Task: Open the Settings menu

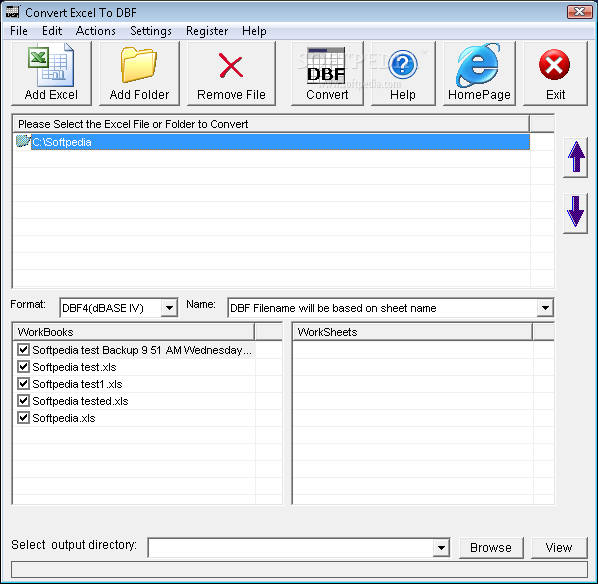Action: tap(151, 31)
